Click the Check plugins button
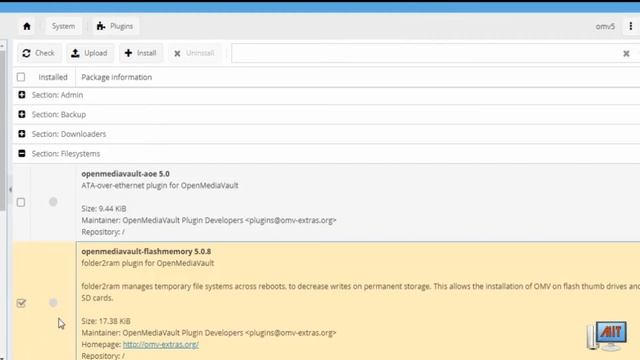The height and width of the screenshot is (360, 640). tap(39, 53)
